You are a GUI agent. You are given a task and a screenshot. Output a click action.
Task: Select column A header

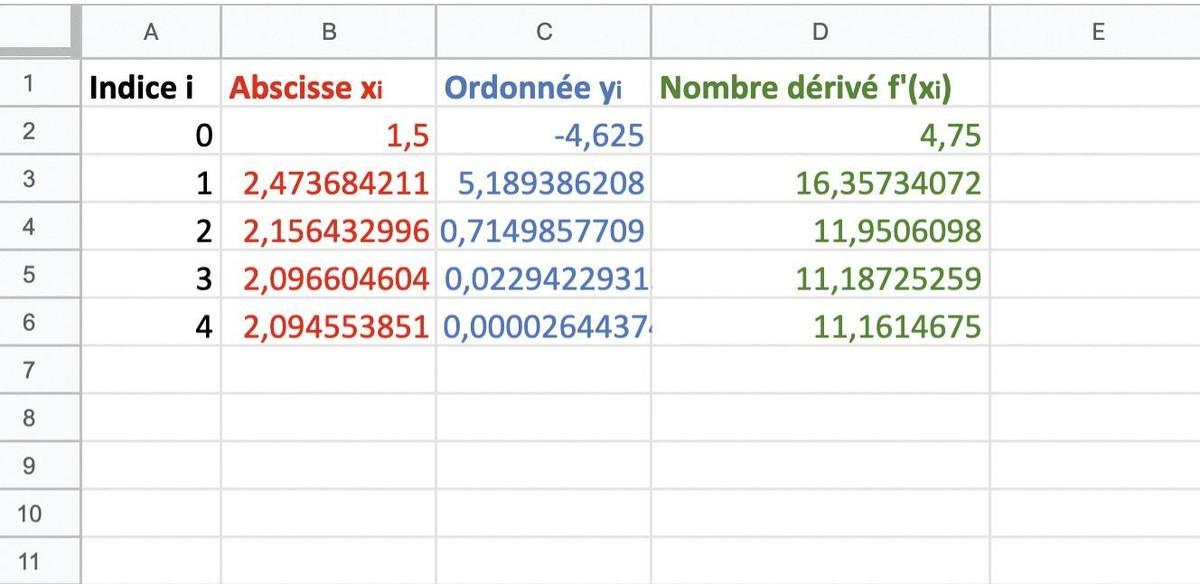tap(151, 32)
